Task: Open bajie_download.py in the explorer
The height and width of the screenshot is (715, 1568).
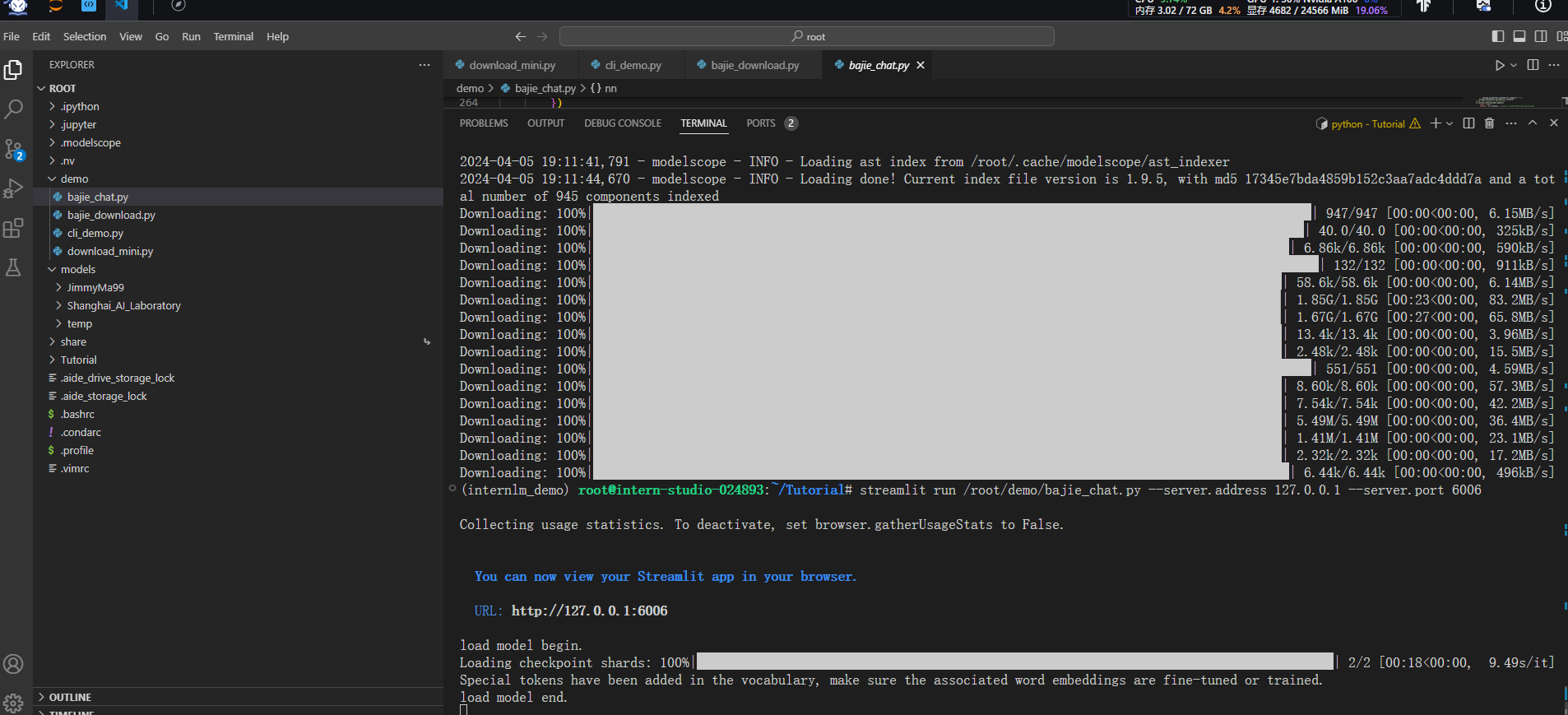Action: [239, 215]
